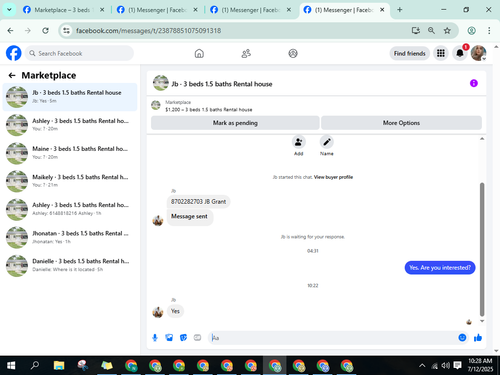Attach a photo with image icon
The height and width of the screenshot is (375, 500).
pyautogui.click(x=169, y=338)
